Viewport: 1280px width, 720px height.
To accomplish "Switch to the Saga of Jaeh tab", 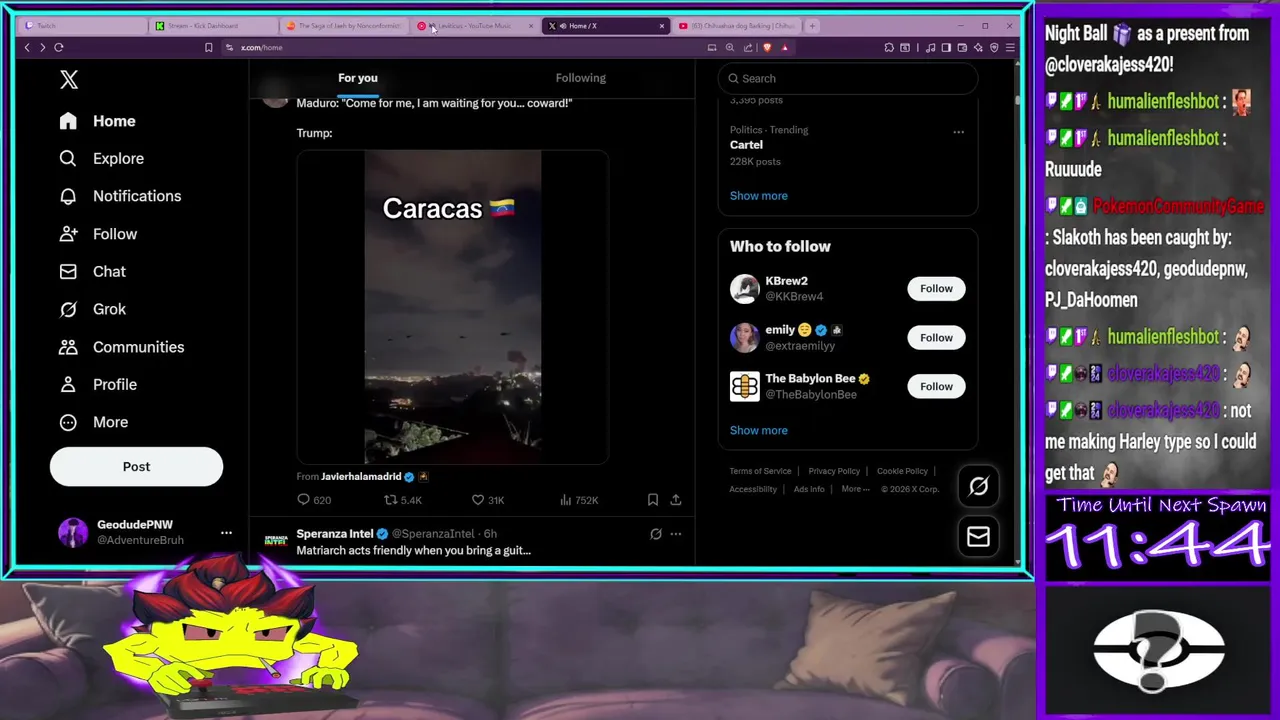I will click(x=344, y=26).
